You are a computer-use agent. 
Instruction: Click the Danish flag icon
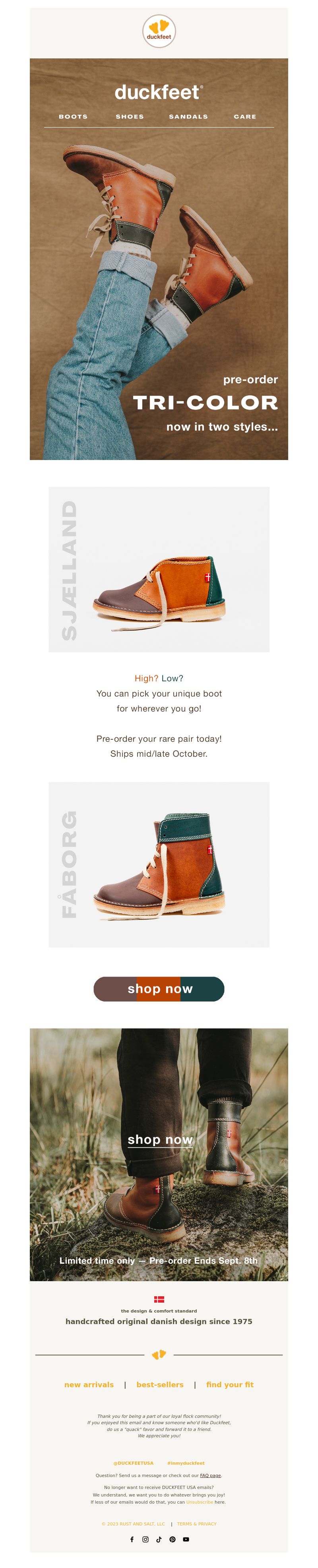pyautogui.click(x=159, y=1299)
